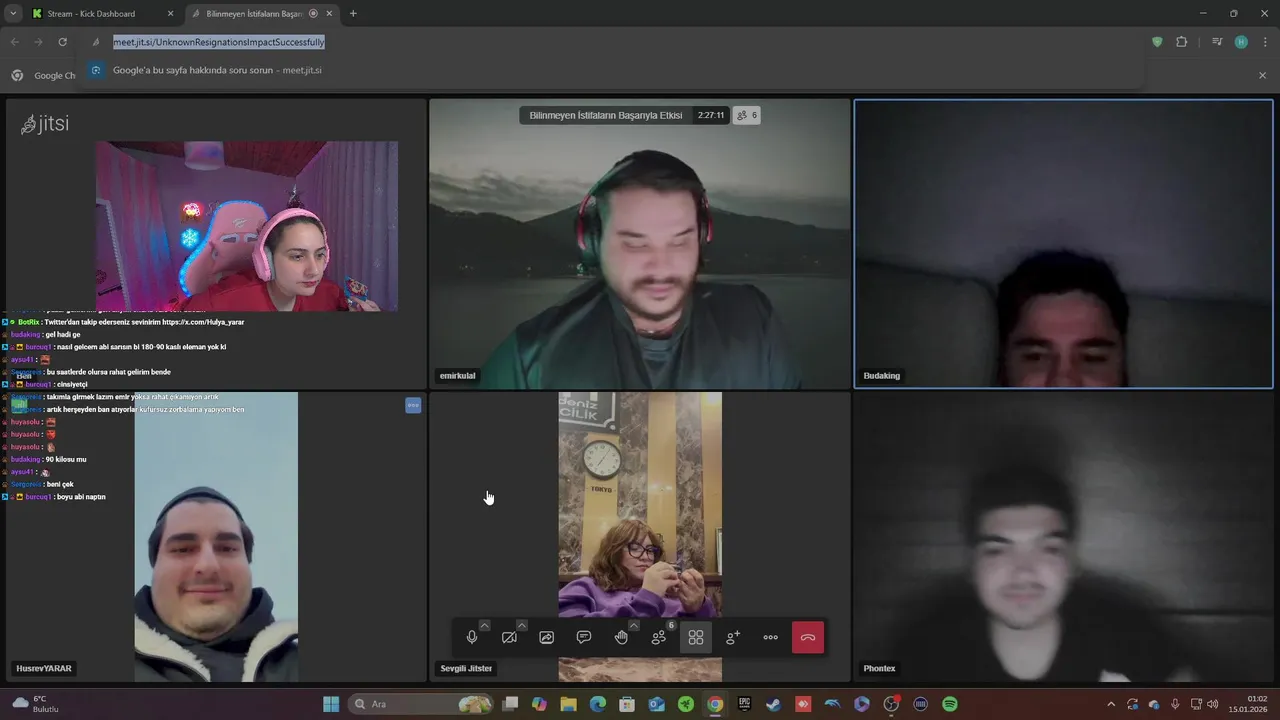Select the Sevgili Jitster video tile
1280x720 pixels.
click(x=640, y=537)
